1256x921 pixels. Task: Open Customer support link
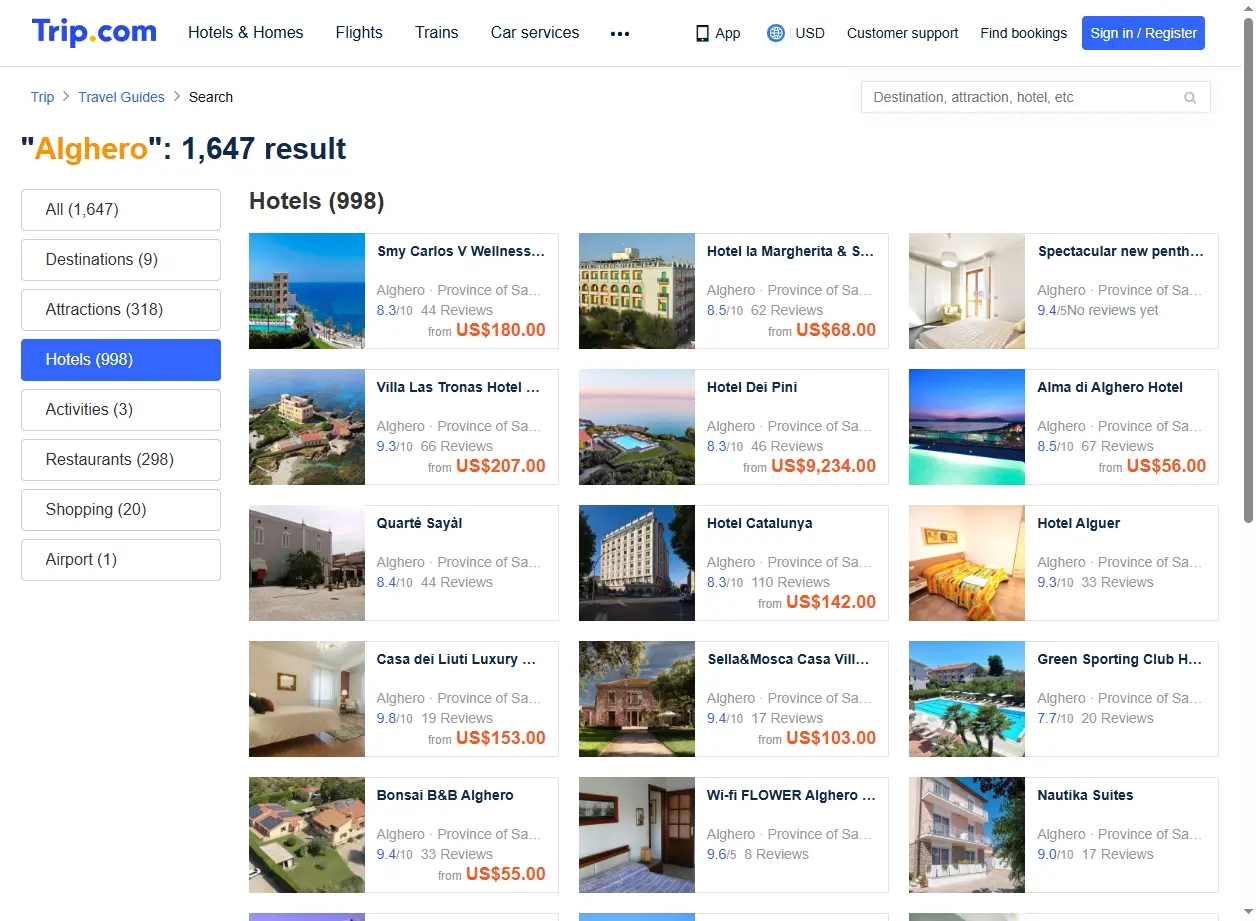902,33
